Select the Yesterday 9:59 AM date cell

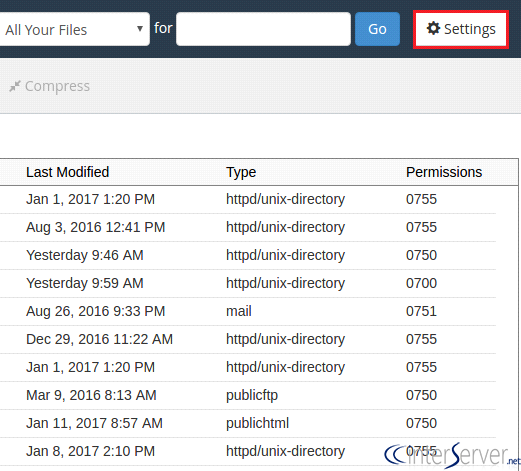(x=85, y=283)
